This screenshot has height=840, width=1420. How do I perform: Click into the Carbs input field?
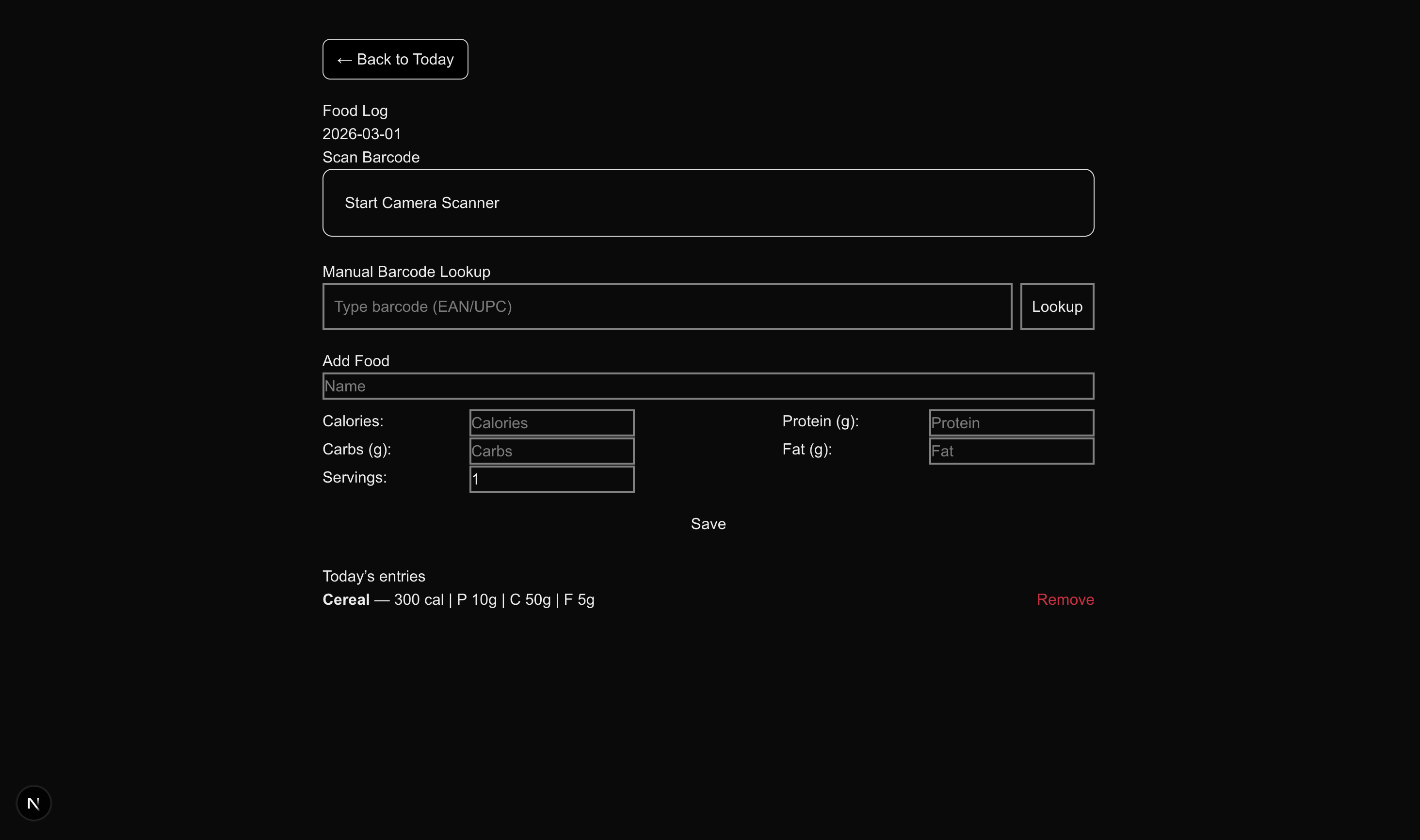click(551, 451)
